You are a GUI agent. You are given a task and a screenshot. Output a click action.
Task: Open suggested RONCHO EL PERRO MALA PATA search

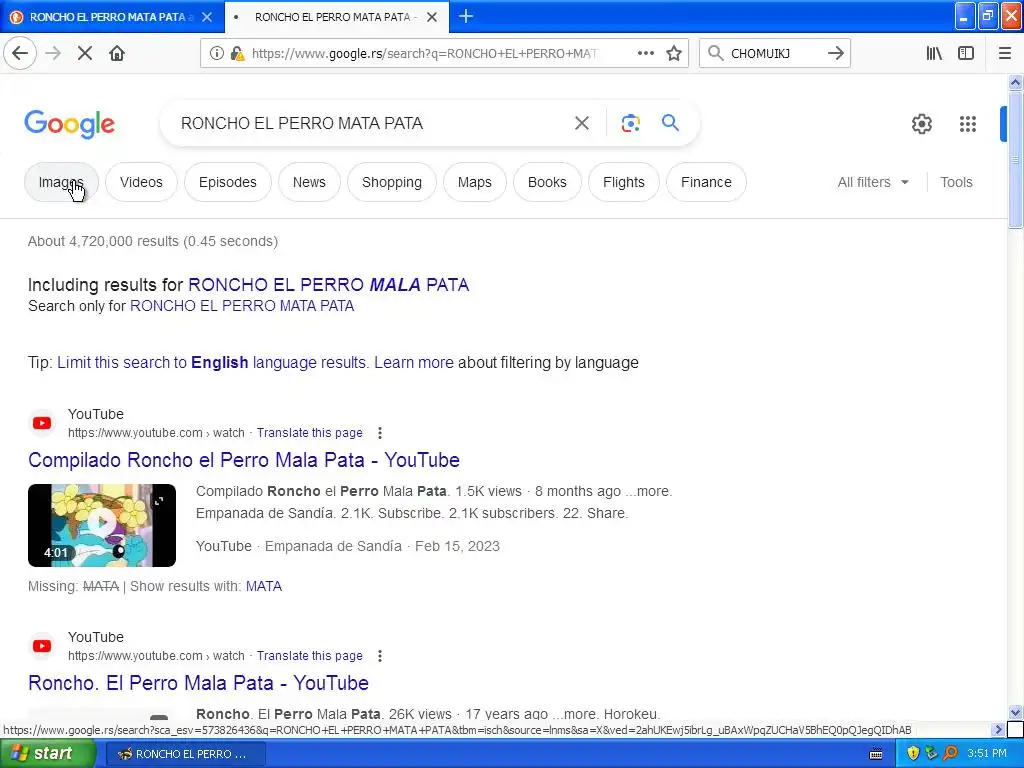[x=328, y=285]
